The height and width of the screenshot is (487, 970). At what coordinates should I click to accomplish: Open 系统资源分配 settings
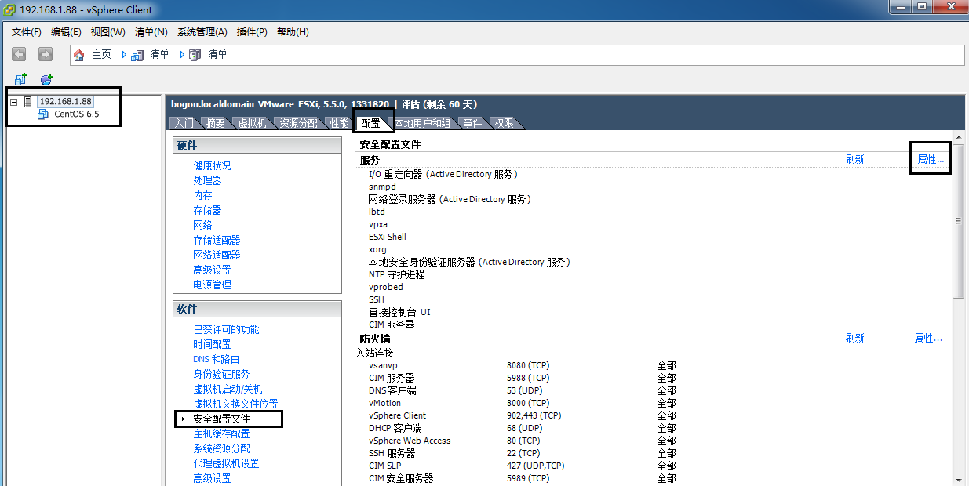tap(221, 449)
